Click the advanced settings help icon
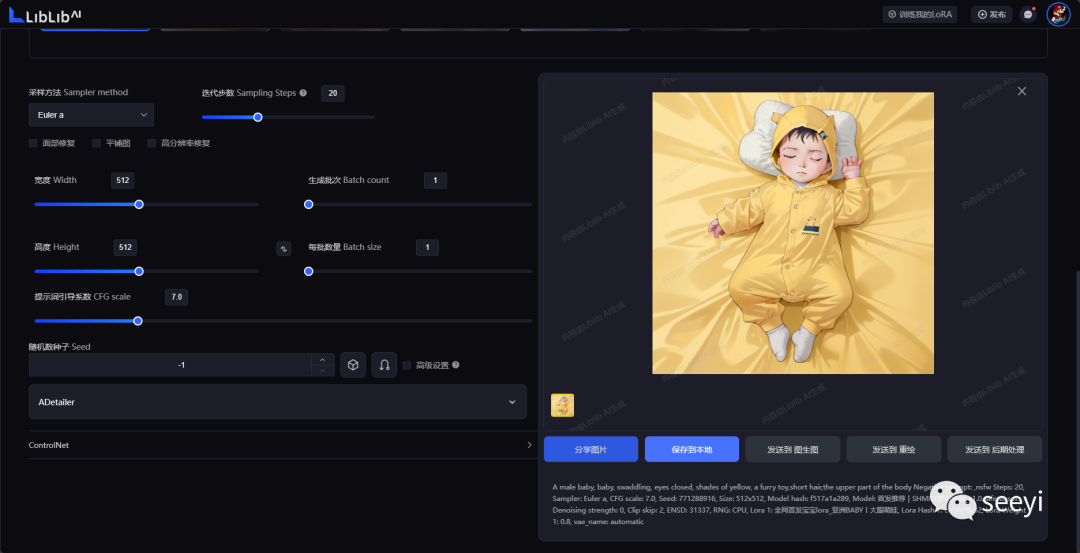This screenshot has height=553, width=1080. [456, 365]
